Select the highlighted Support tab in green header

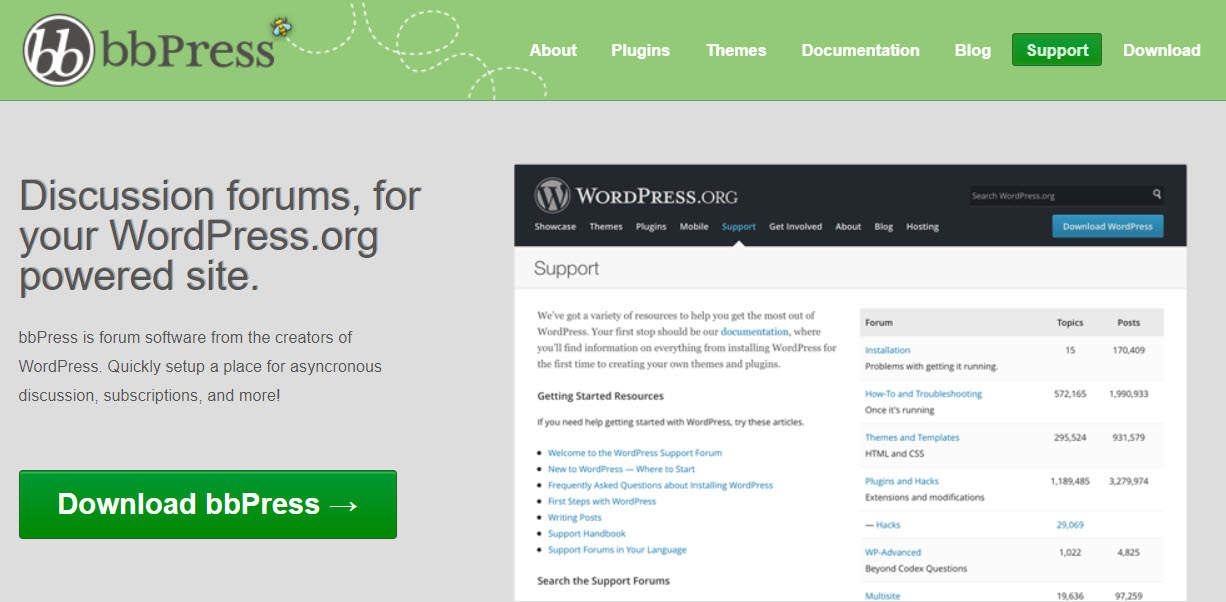pos(1056,50)
